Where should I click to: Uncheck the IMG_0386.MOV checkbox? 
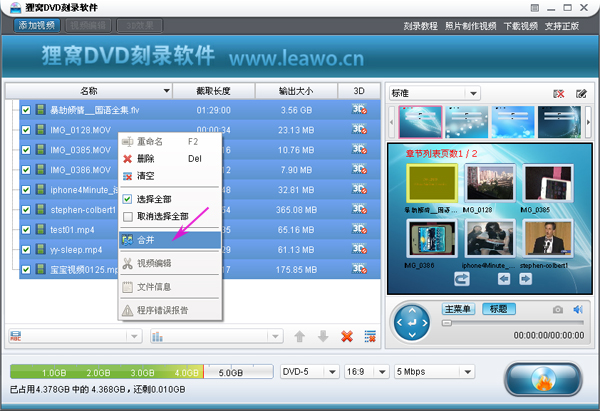click(x=26, y=170)
